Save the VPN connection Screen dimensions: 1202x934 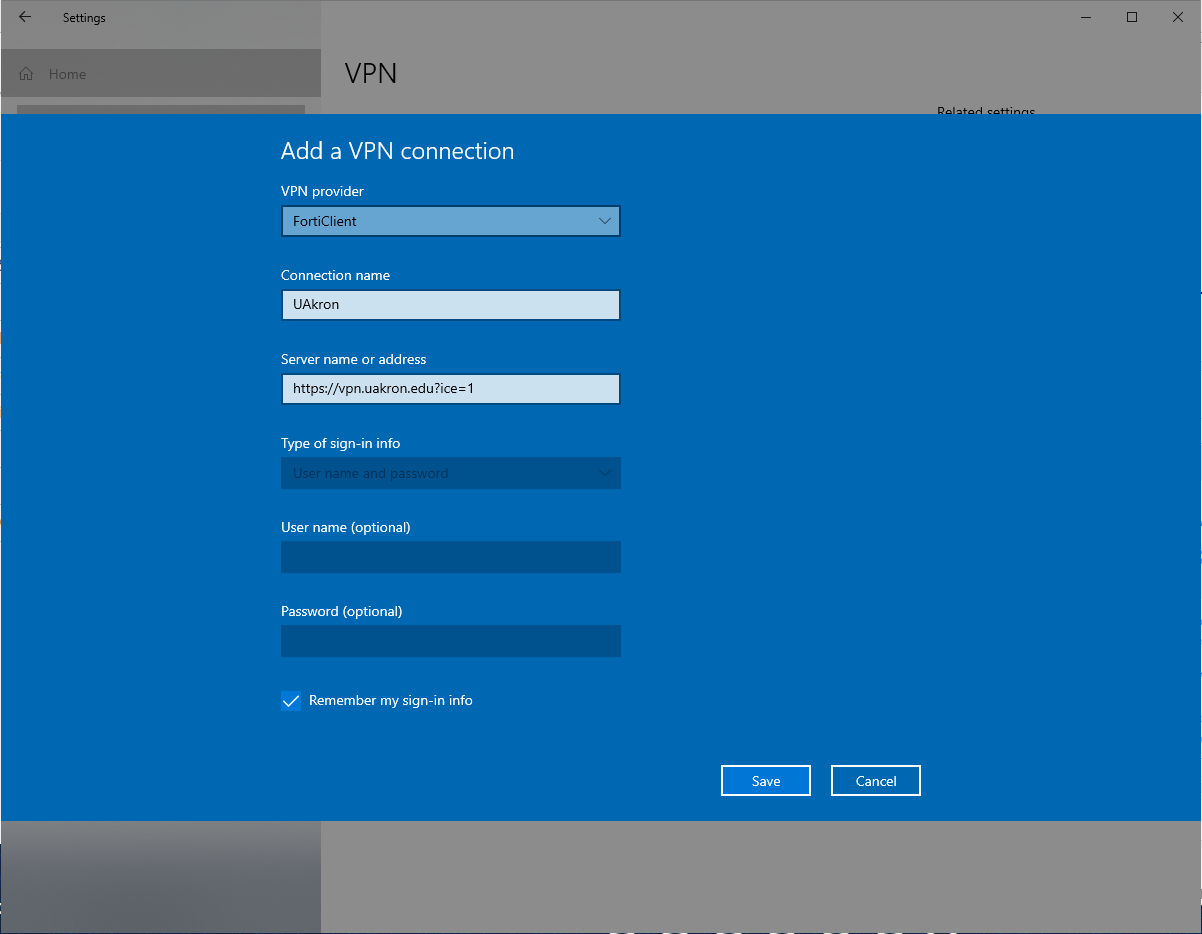(x=766, y=781)
